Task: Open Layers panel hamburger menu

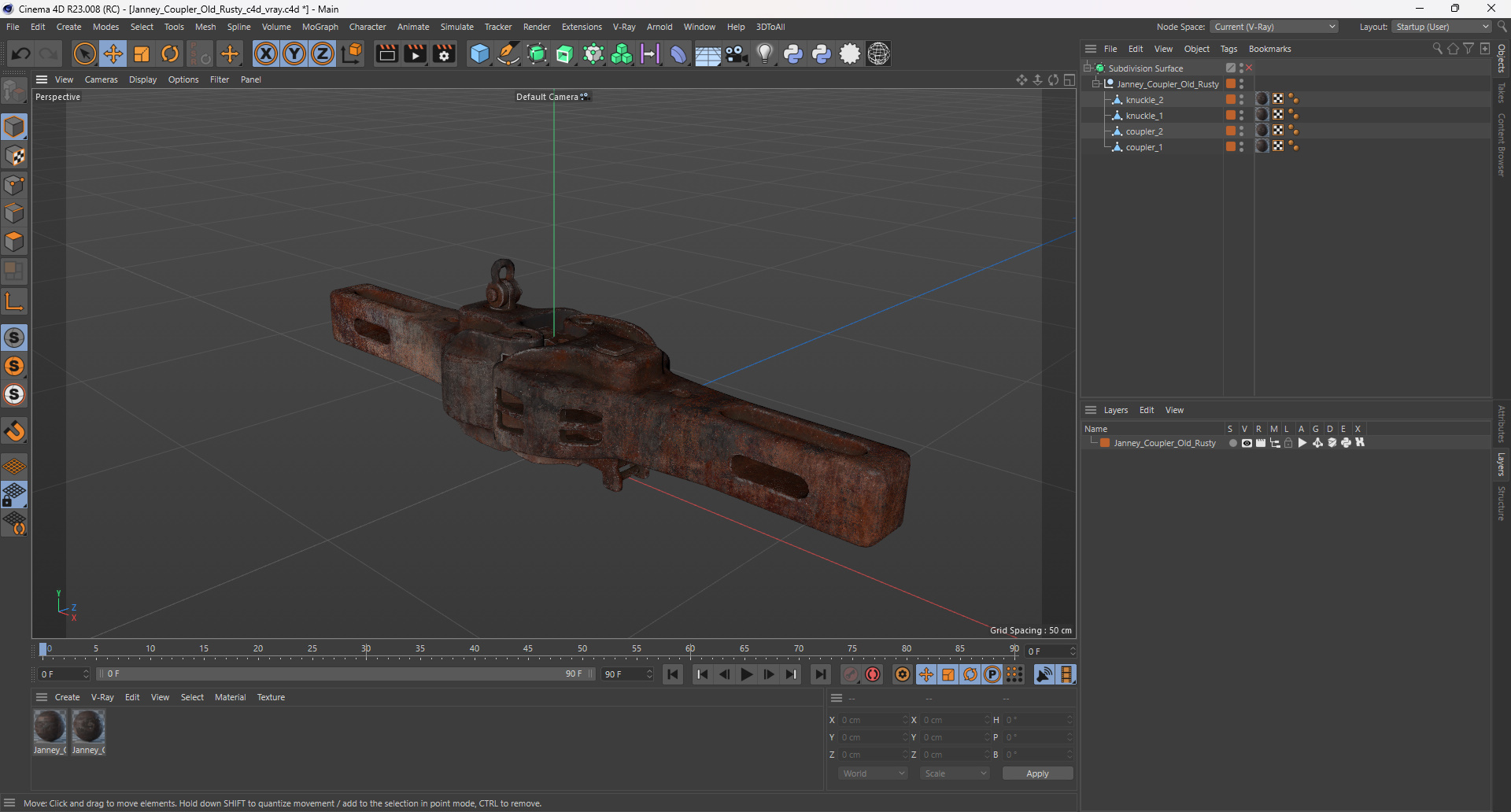Action: (1091, 410)
